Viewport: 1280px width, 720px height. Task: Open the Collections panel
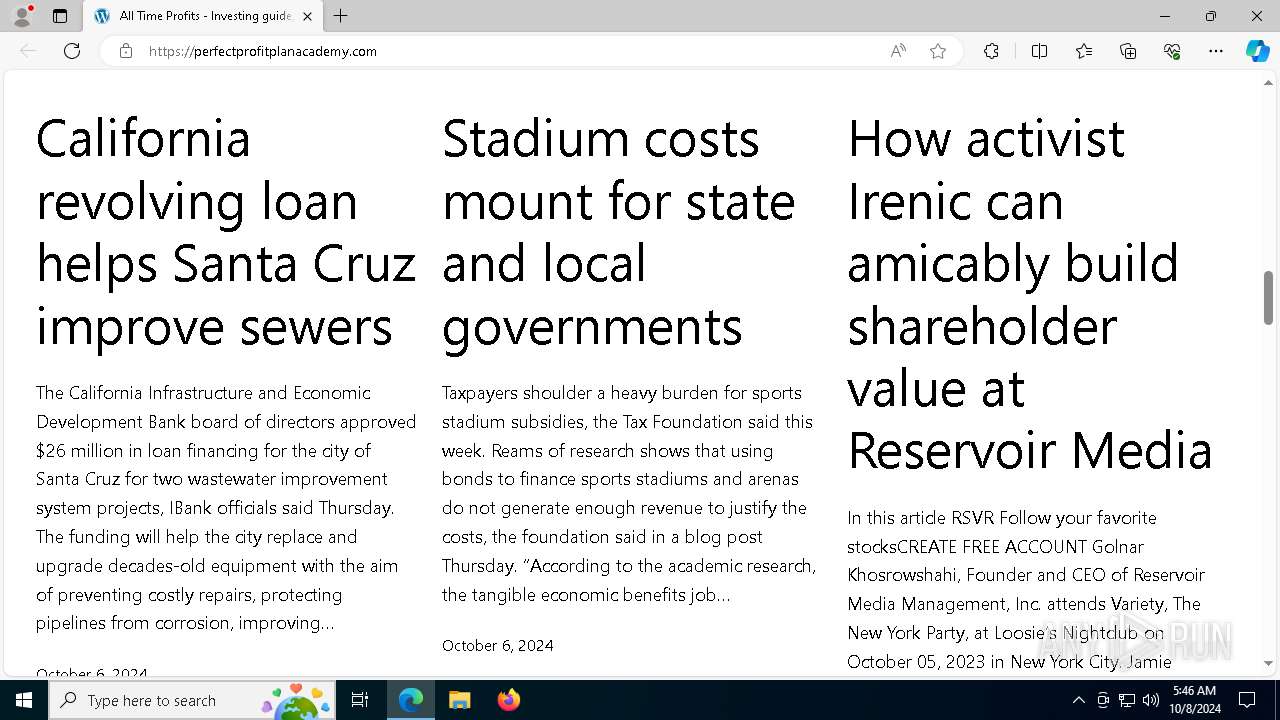(x=1128, y=51)
